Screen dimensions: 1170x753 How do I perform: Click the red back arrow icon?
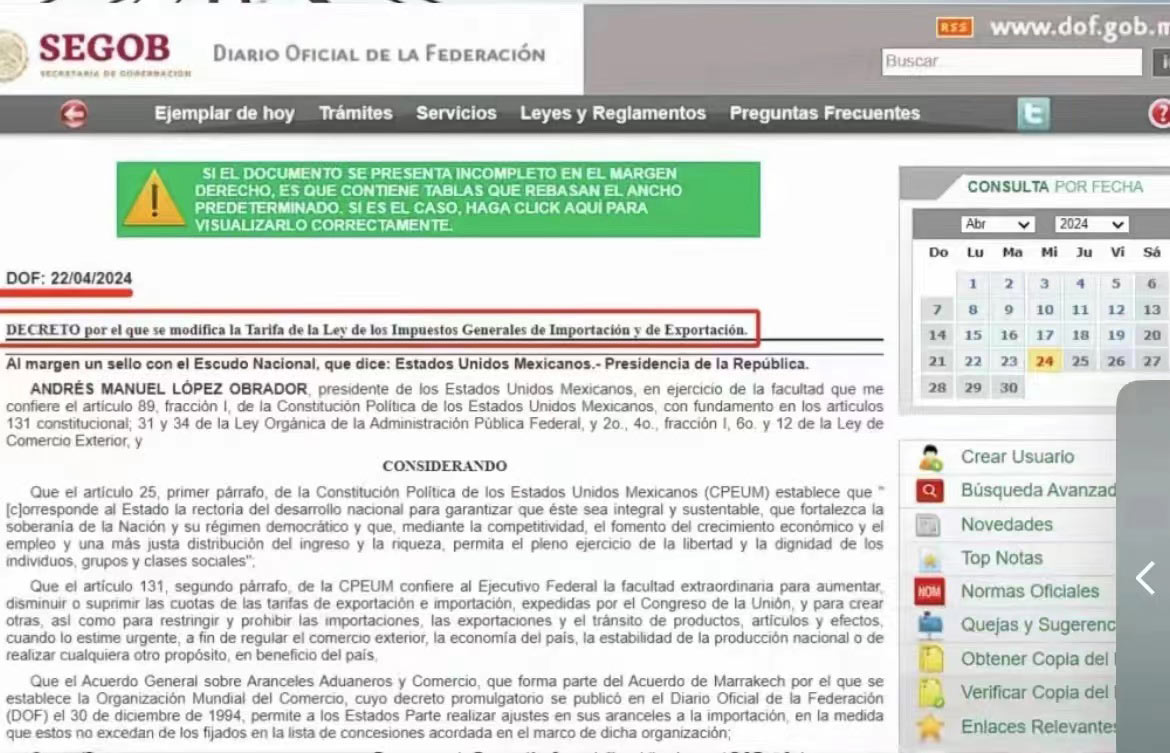[74, 114]
